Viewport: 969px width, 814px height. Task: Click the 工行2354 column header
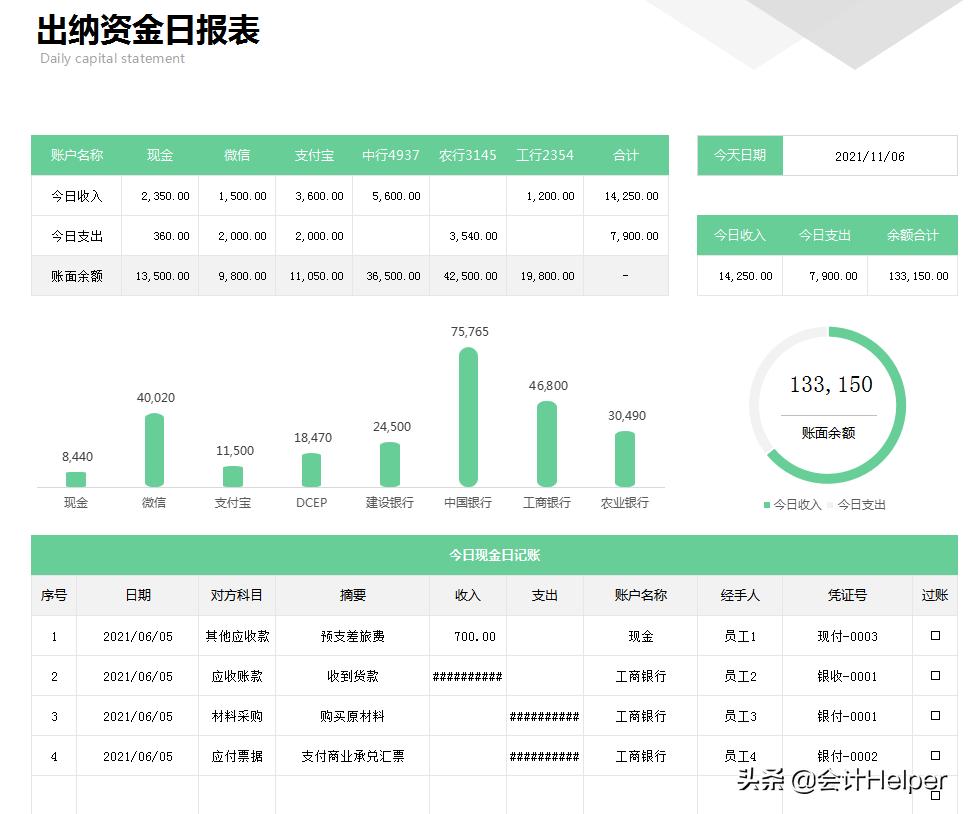click(545, 155)
